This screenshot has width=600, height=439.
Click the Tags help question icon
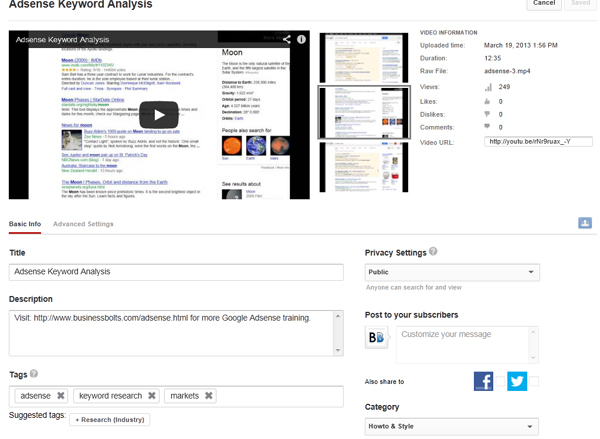(x=34, y=374)
